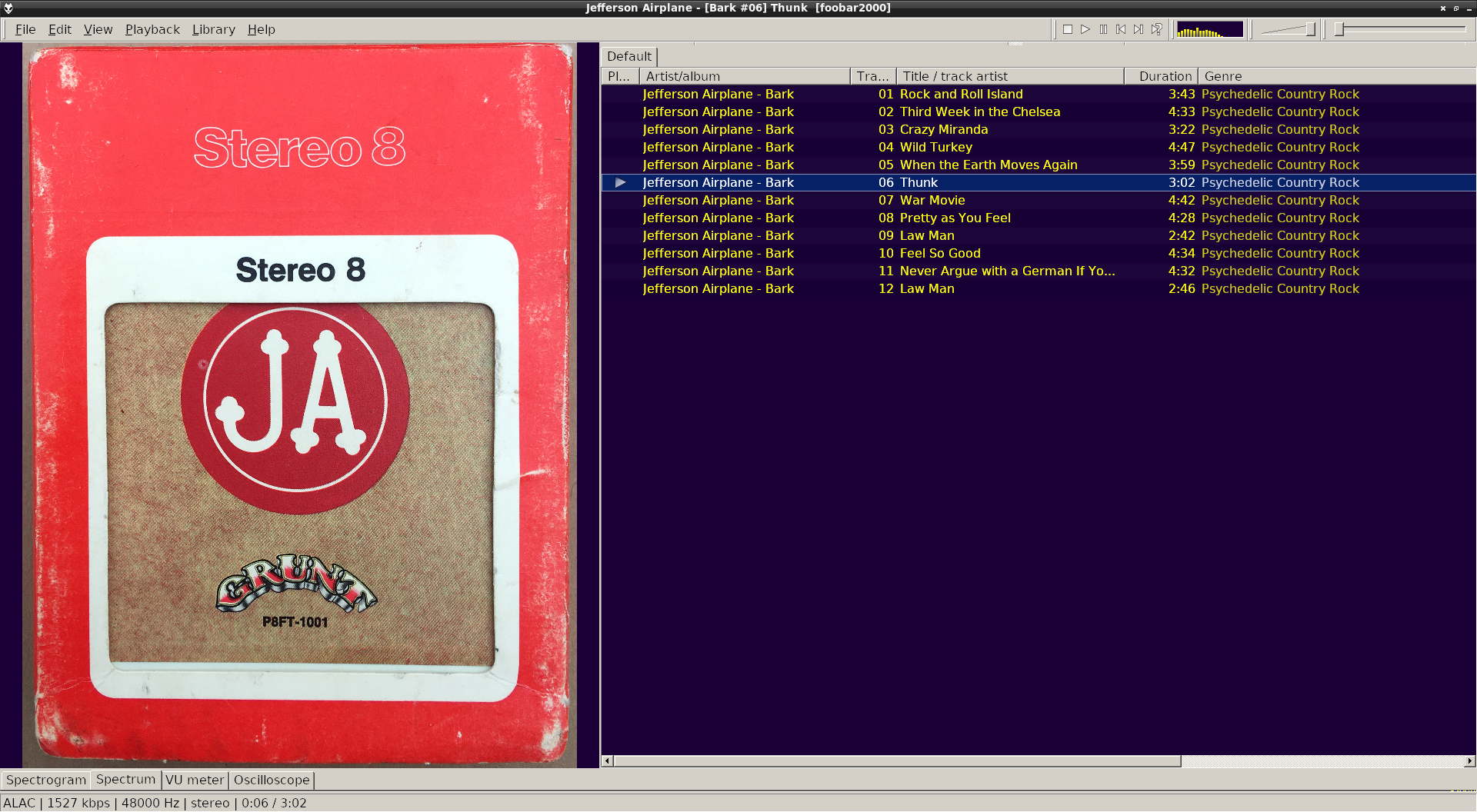
Task: Select track When the Earth Moves Again
Action: pyautogui.click(x=1039, y=165)
